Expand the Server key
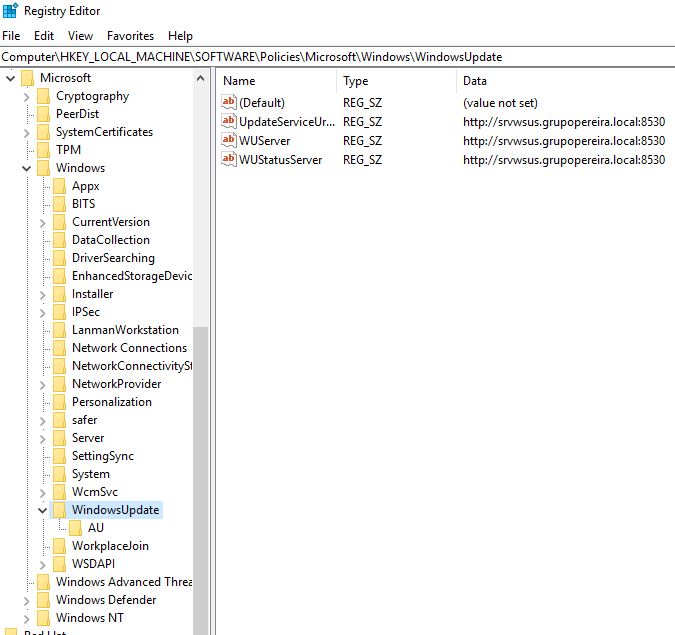This screenshot has height=635, width=675. point(43,439)
